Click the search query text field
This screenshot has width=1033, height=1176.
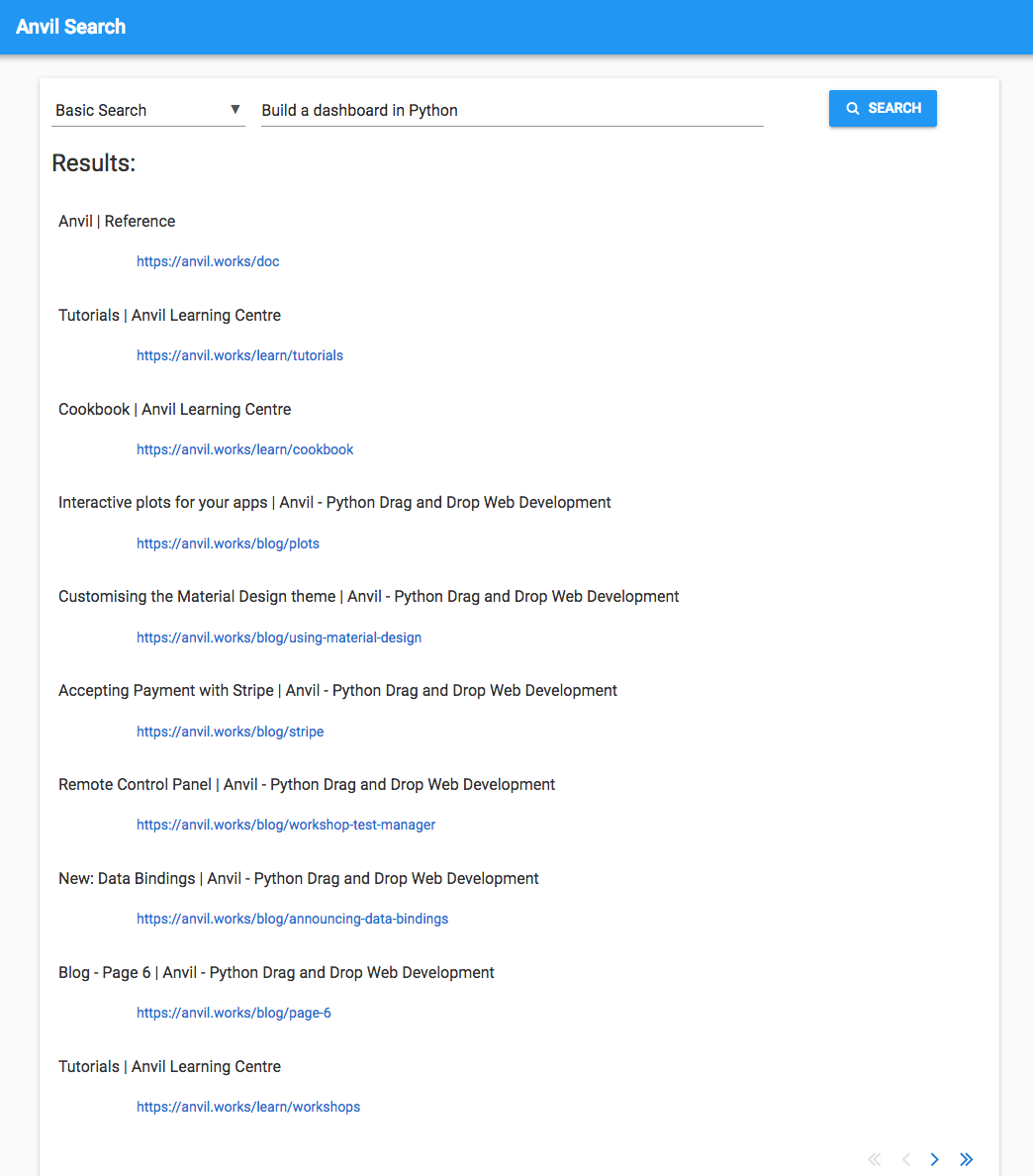(x=512, y=110)
